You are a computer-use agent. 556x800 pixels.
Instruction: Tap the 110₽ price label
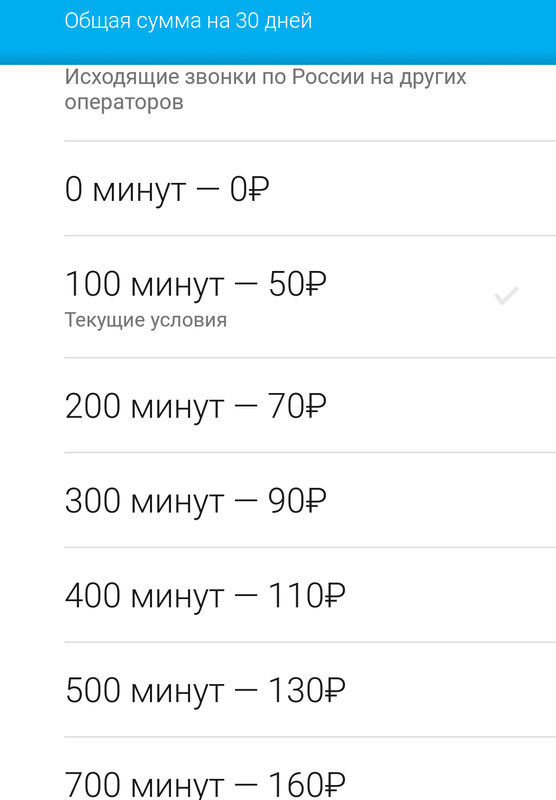click(307, 596)
